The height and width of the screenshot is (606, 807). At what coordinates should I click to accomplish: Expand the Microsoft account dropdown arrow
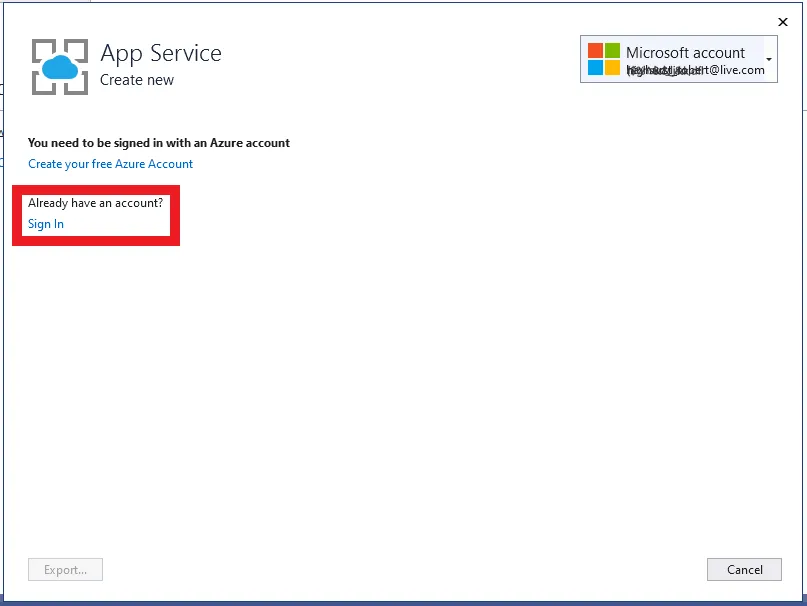tap(768, 59)
